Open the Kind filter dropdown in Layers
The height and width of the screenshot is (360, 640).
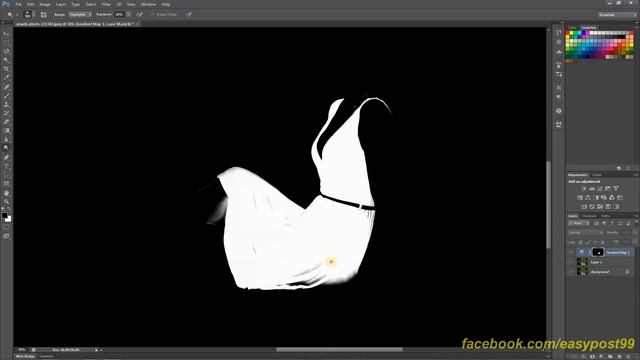pos(579,223)
